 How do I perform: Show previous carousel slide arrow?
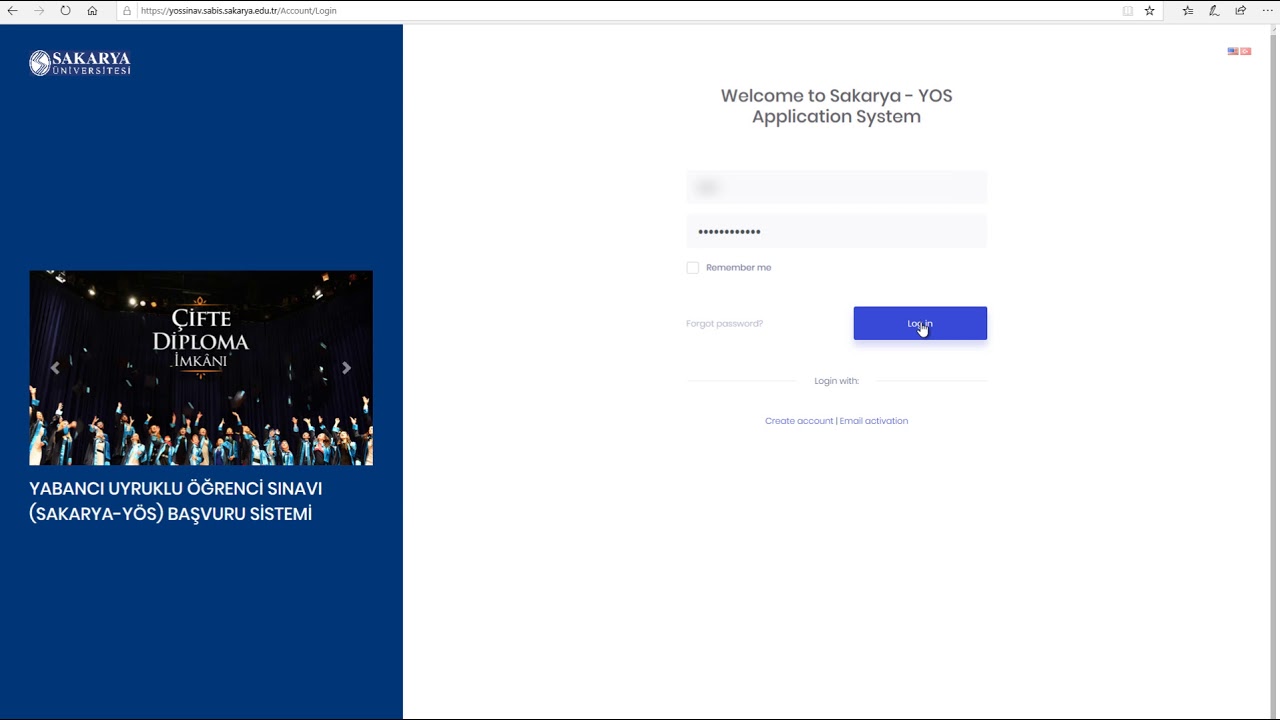(55, 368)
